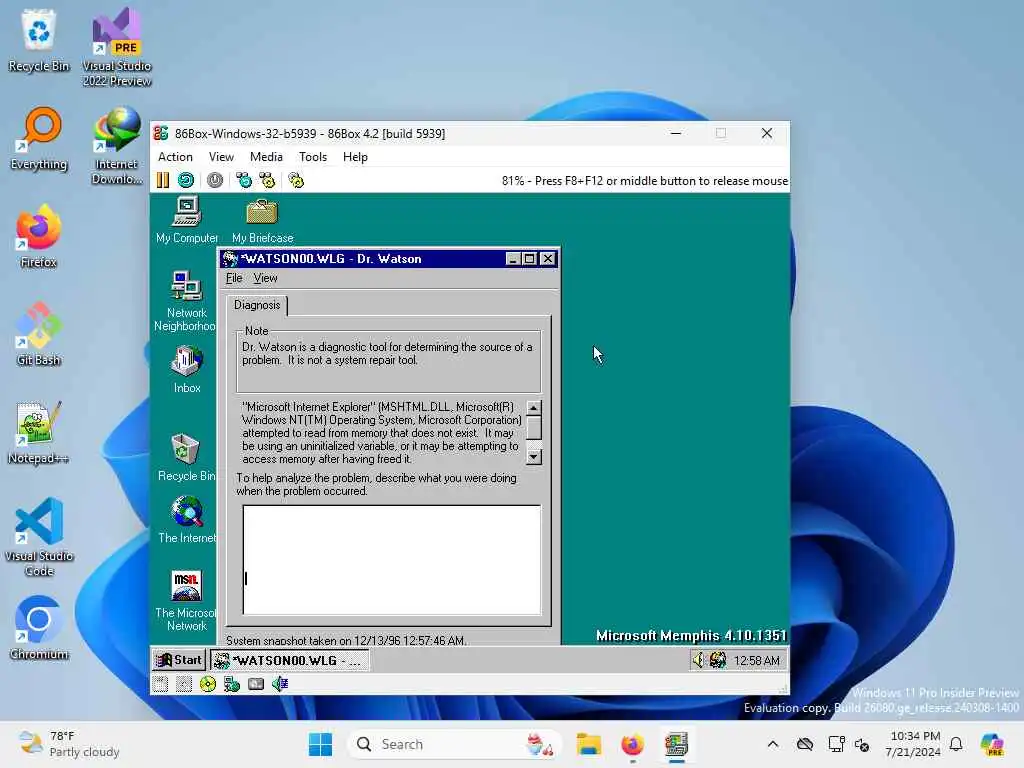Click the Windows taskbar Search box
The height and width of the screenshot is (768, 1024).
(455, 744)
